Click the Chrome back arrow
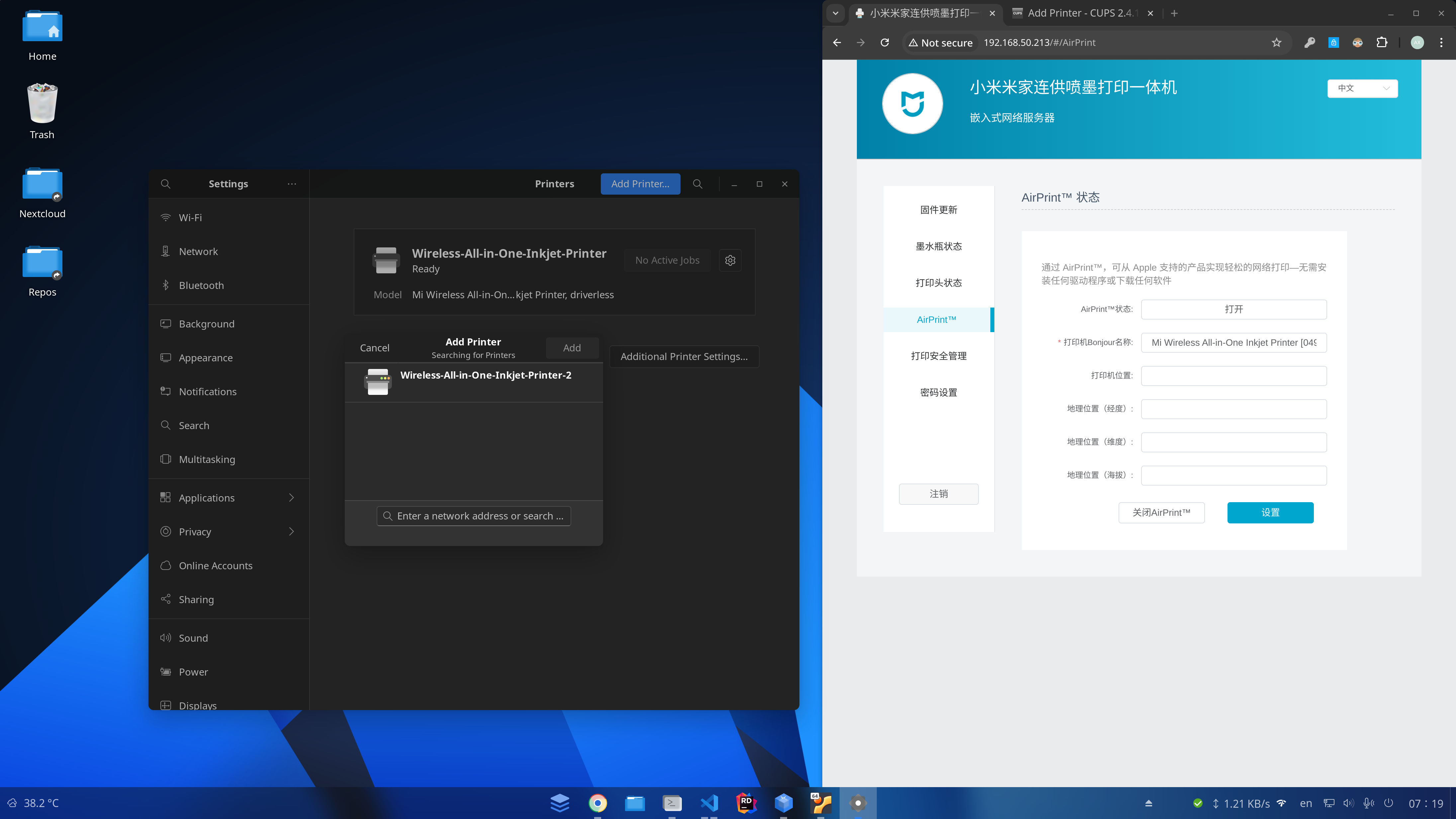Image resolution: width=1456 pixels, height=819 pixels. click(x=837, y=43)
